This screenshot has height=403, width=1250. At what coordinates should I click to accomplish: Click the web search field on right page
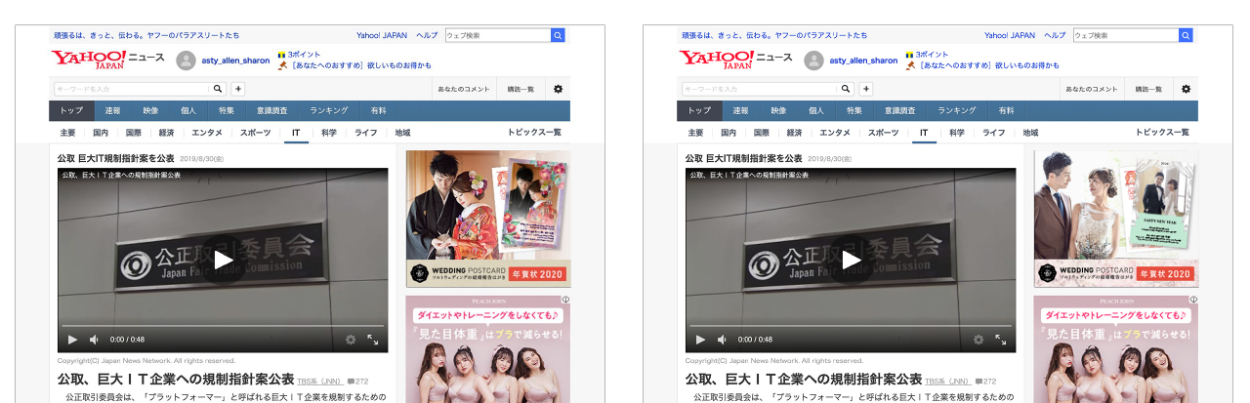click(x=1125, y=35)
